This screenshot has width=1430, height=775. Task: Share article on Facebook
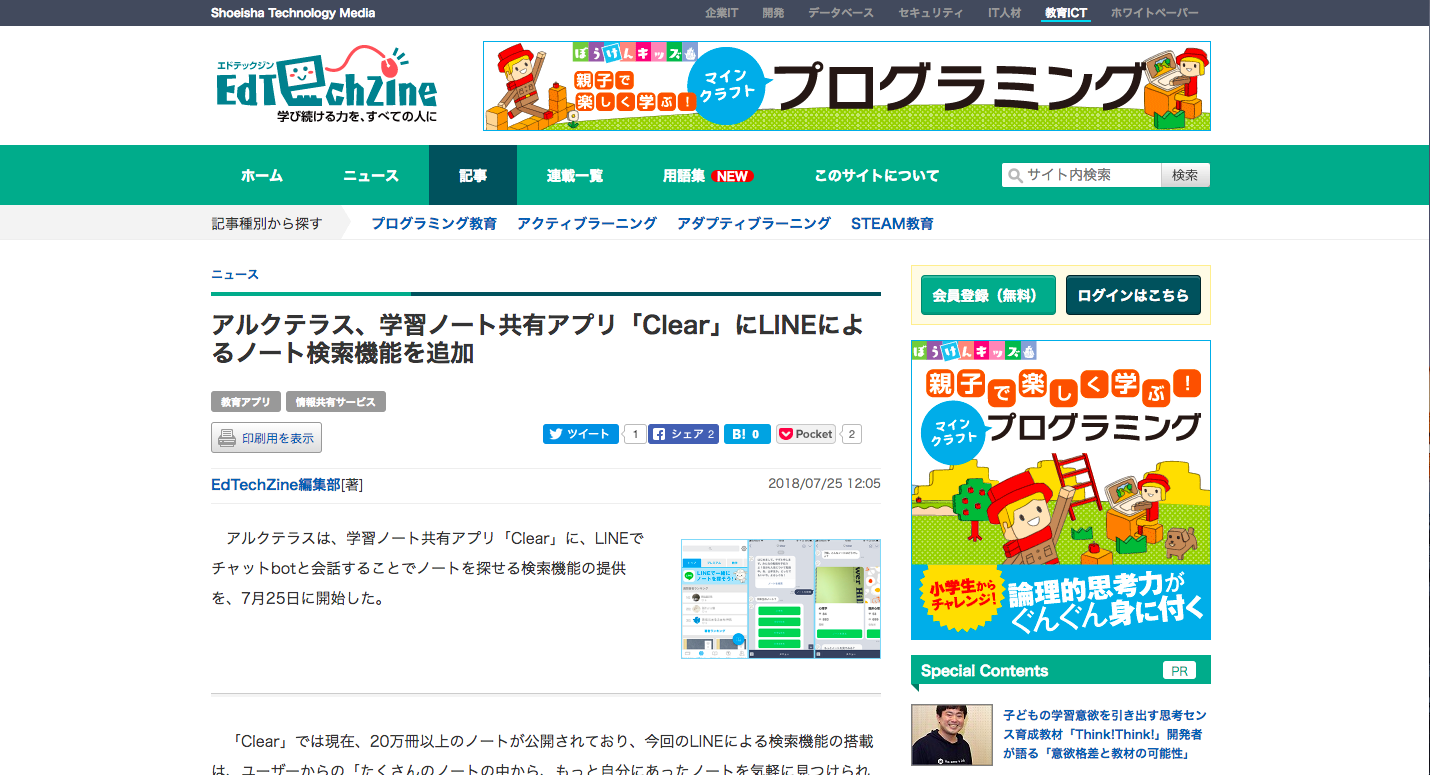click(x=683, y=434)
